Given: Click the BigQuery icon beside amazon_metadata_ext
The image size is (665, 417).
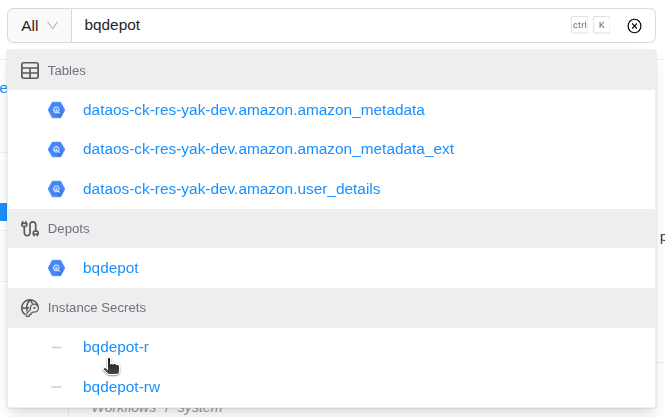Looking at the screenshot, I should 57,149.
